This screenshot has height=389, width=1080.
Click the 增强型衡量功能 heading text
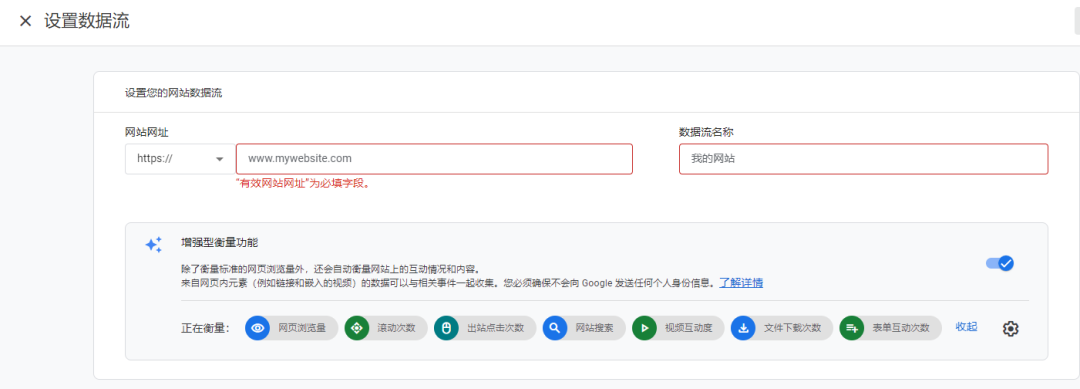coord(219,242)
